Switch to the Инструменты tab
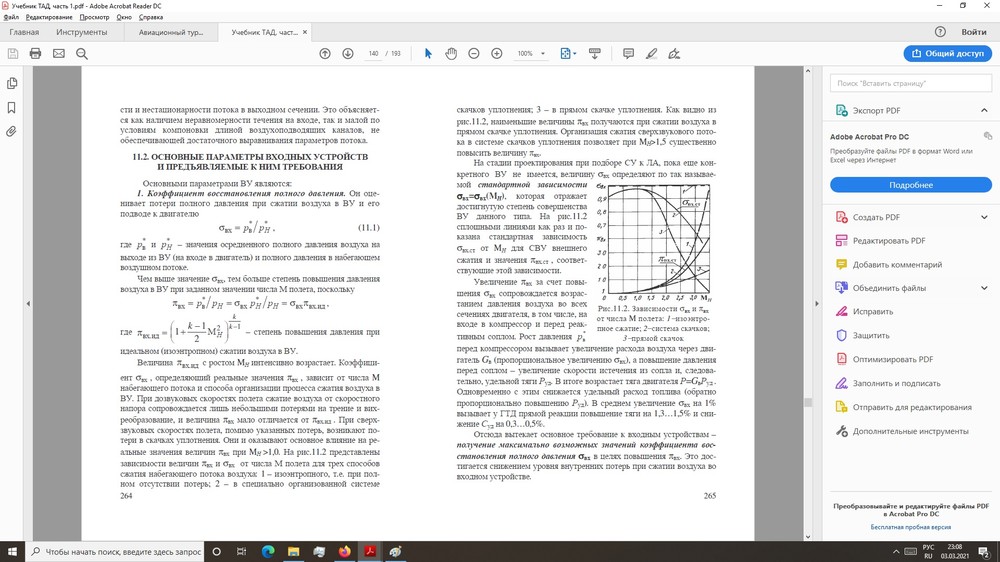Screen dimensions: 1000x562 coord(82,32)
